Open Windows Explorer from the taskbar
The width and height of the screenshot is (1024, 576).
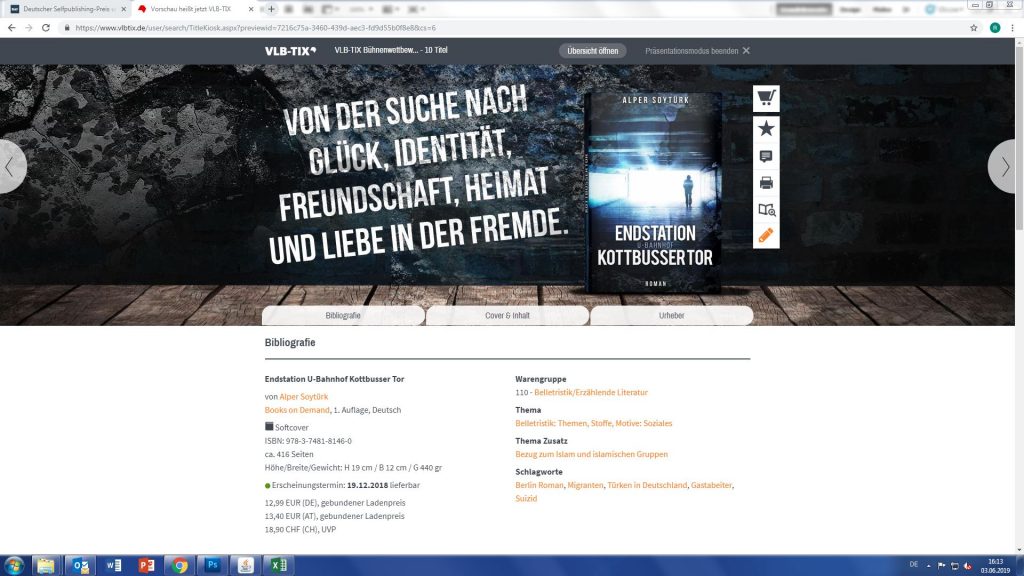coord(46,566)
